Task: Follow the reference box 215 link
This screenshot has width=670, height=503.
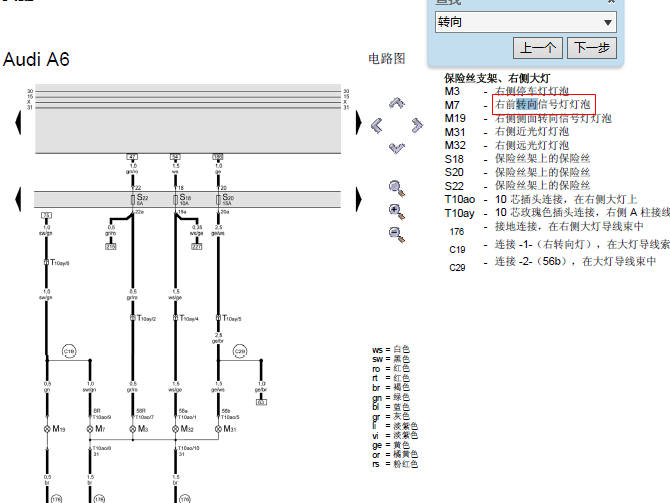Action: tap(111, 247)
